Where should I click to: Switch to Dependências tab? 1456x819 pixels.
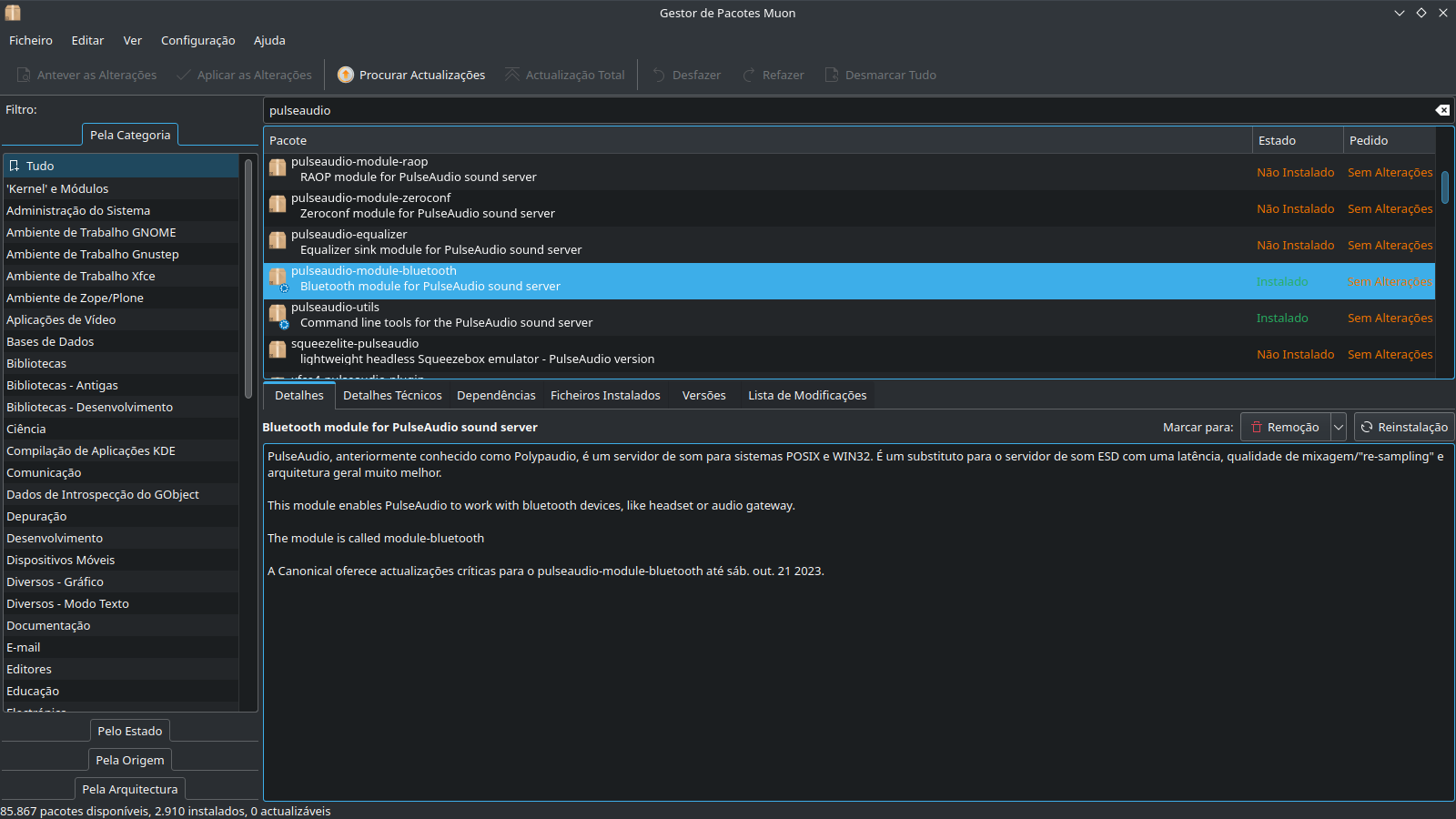tap(496, 395)
